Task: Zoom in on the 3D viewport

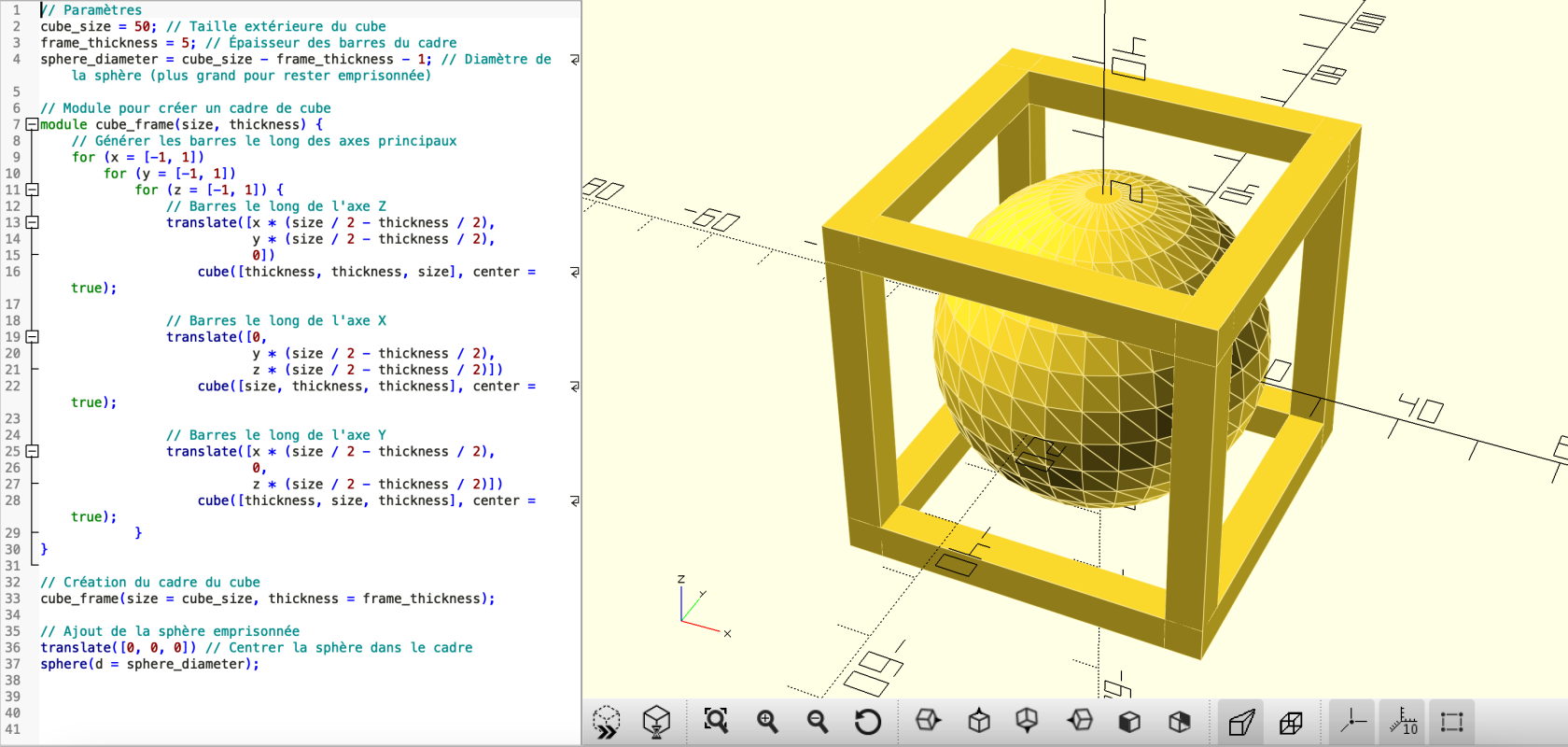Action: (x=767, y=721)
